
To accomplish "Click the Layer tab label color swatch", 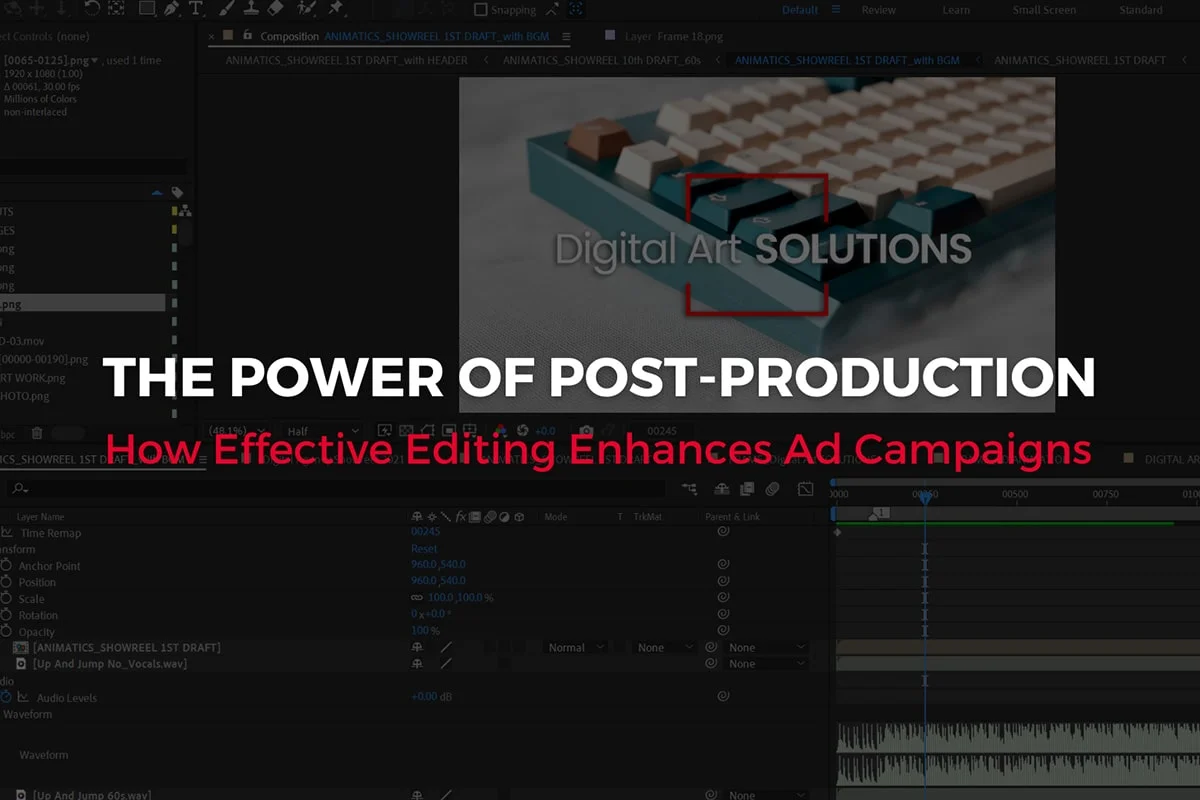I will [610, 35].
